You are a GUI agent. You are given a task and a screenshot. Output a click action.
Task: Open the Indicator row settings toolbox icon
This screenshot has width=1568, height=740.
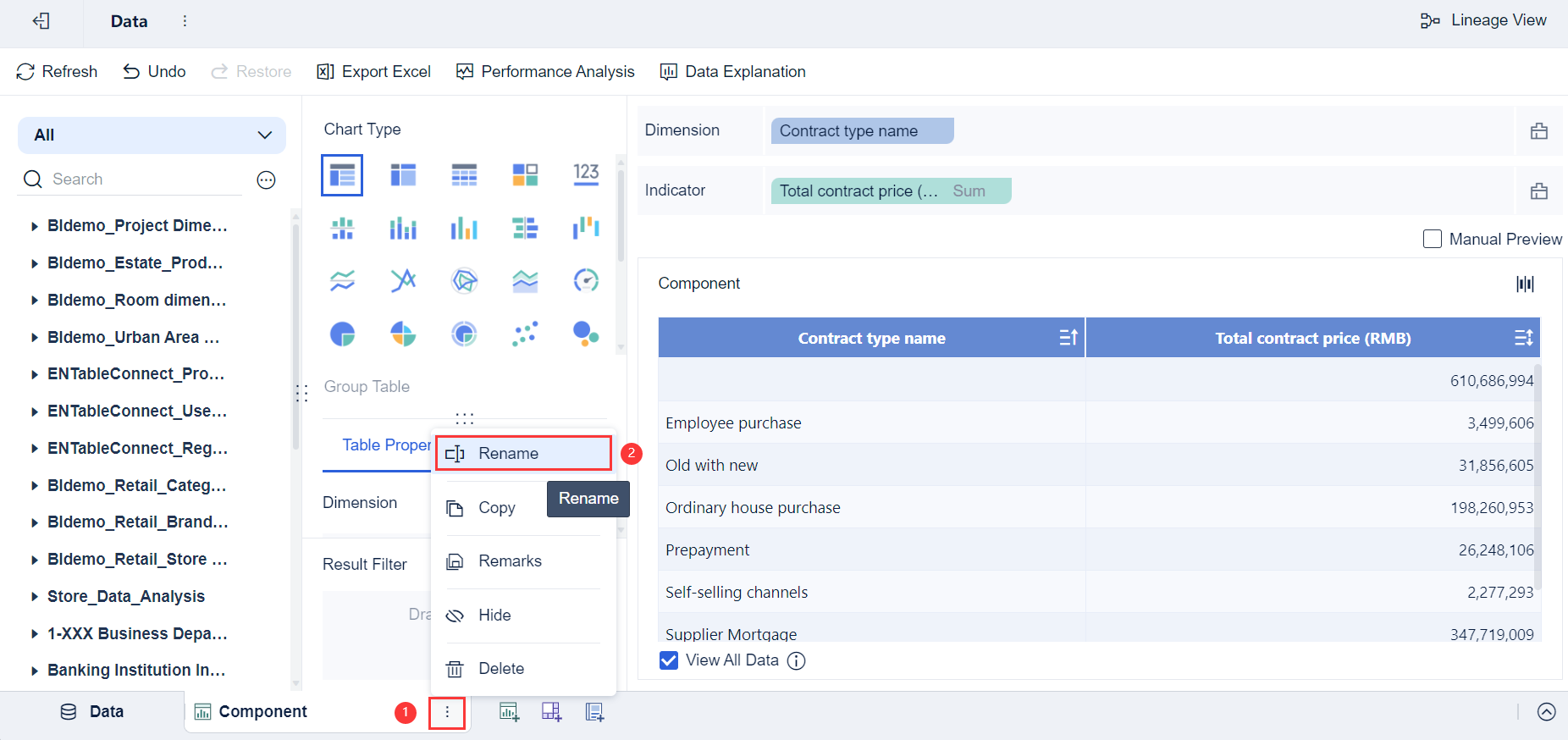point(1539,191)
